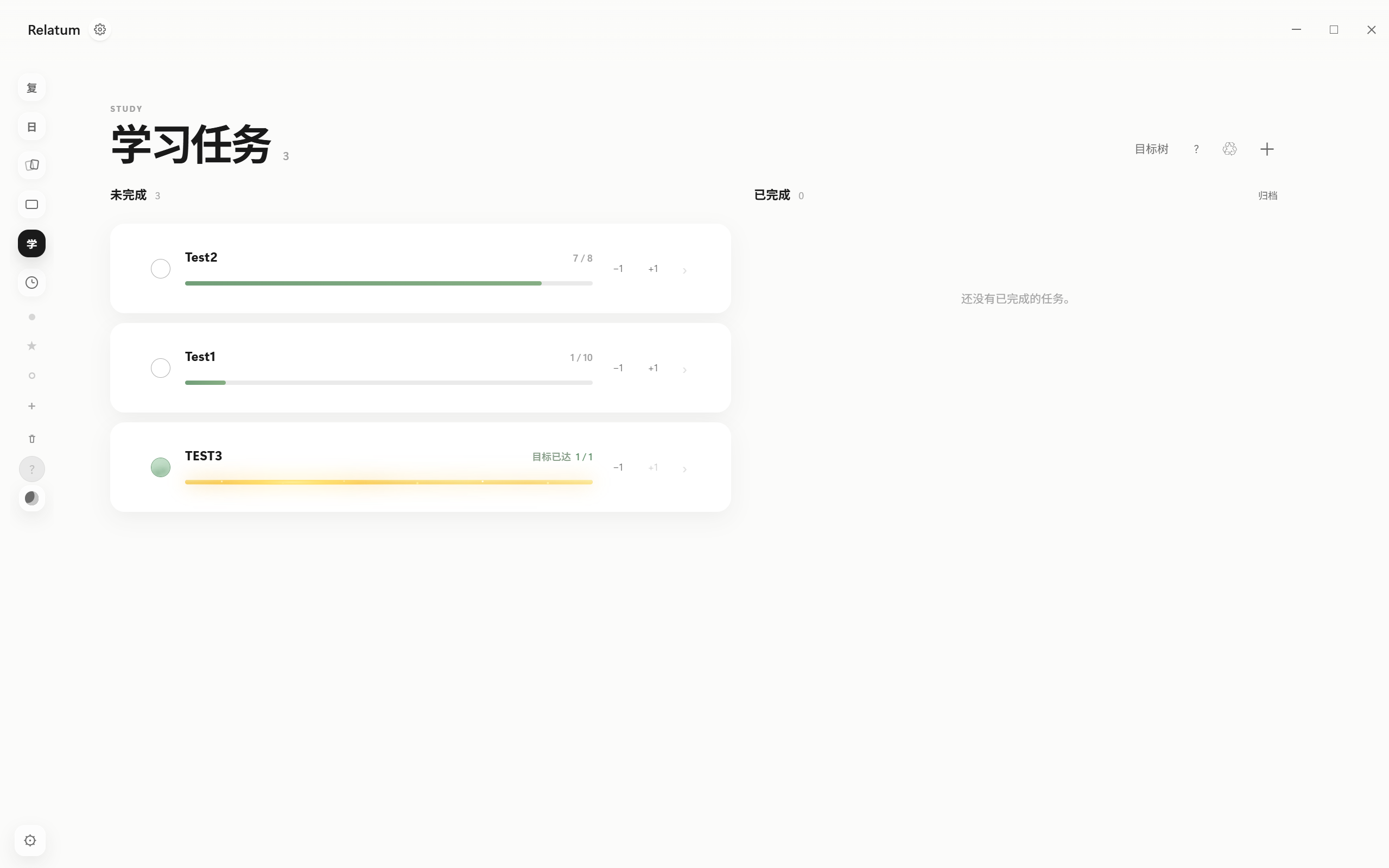This screenshot has height=868, width=1389.
Task: Click the 1 / 10 progress count
Action: click(581, 358)
